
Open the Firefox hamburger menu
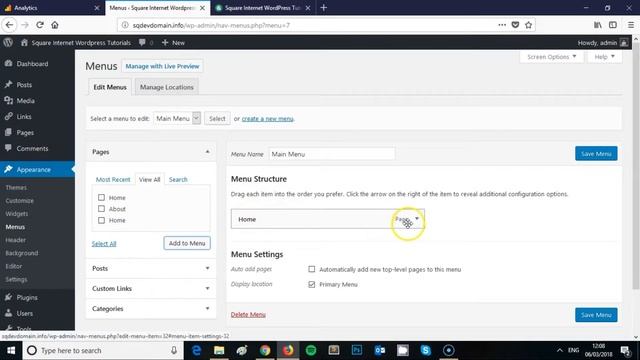631,25
